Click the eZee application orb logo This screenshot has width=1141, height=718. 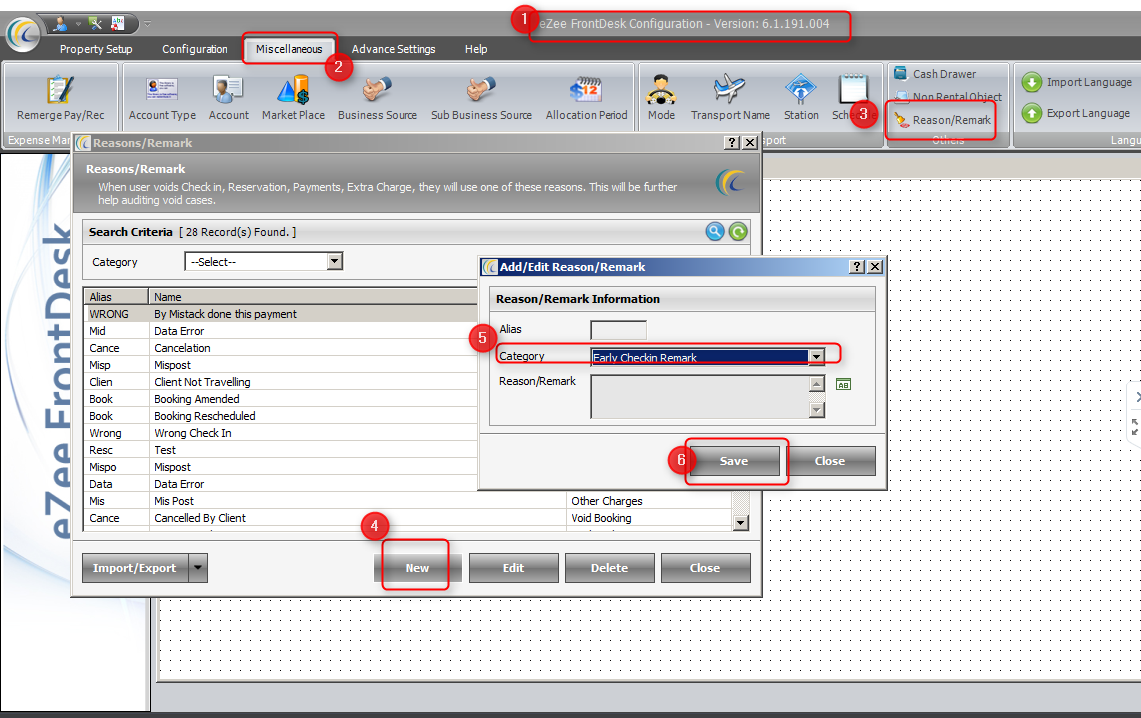23,34
